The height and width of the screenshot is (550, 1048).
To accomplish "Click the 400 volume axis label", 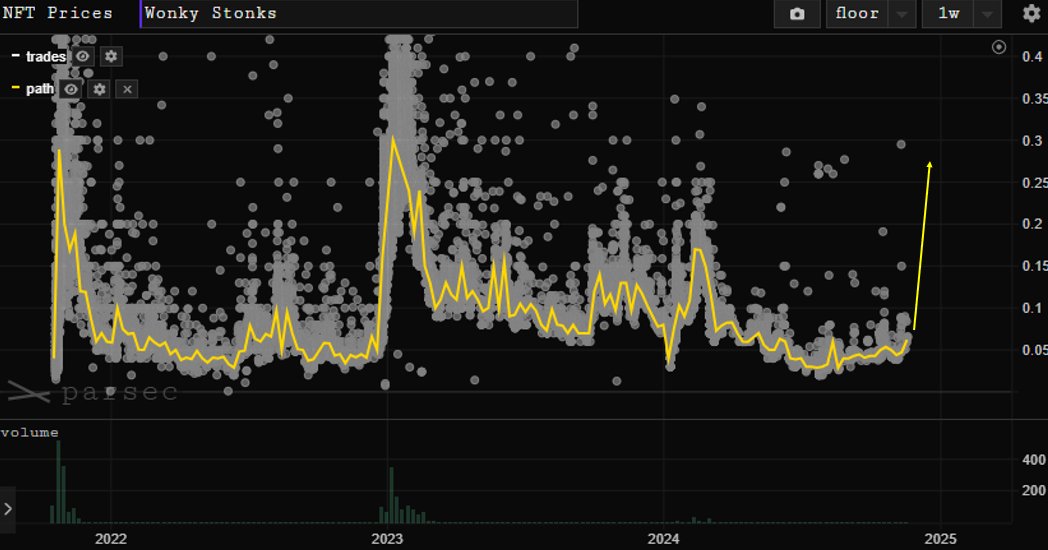I will [x=1033, y=460].
